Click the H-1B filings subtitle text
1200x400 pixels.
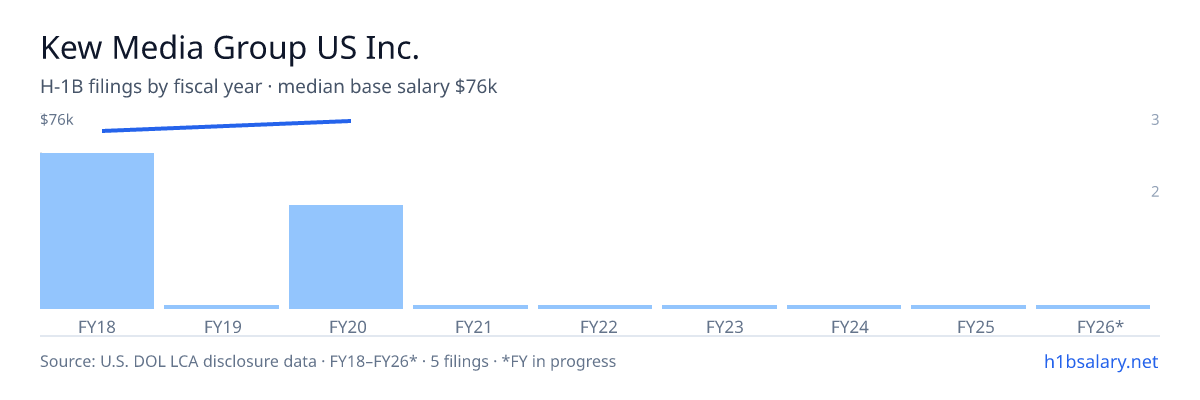(x=269, y=87)
